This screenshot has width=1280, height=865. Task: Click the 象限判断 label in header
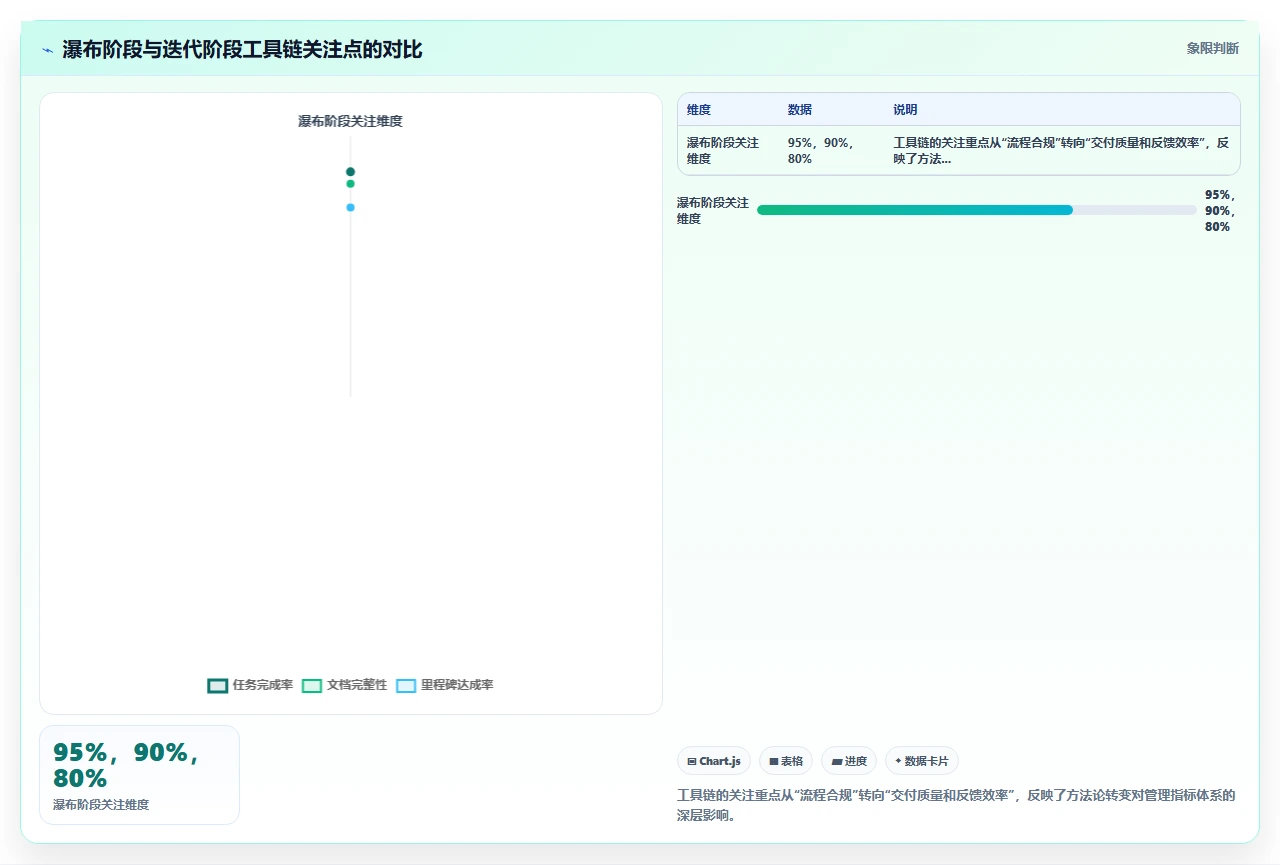point(1213,48)
